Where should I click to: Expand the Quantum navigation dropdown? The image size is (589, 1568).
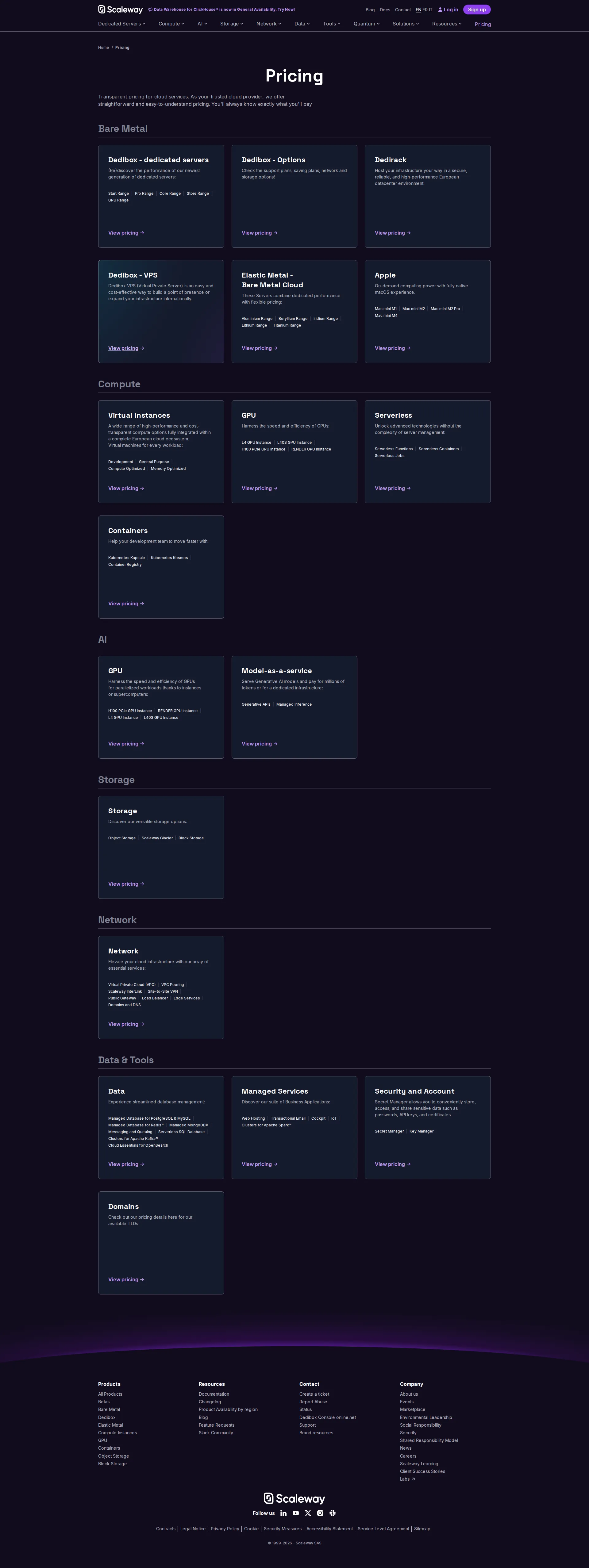pos(365,24)
